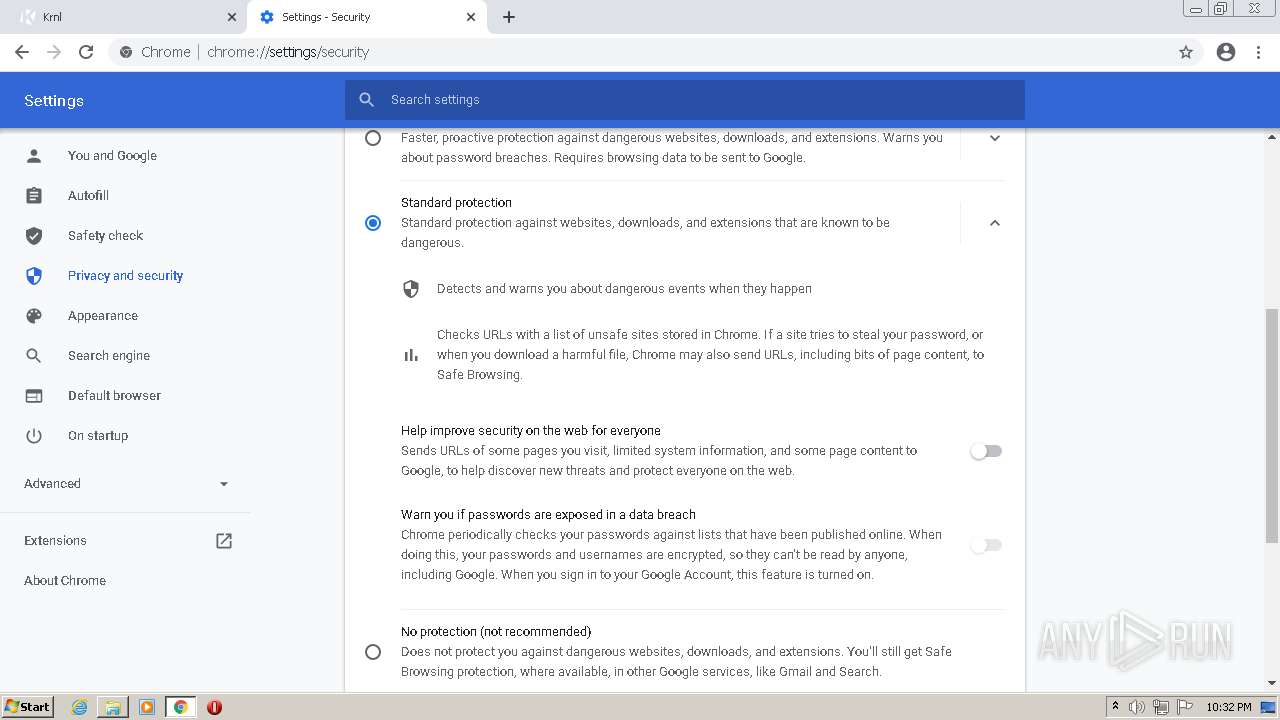Click the search magnifier in settings bar

367,100
